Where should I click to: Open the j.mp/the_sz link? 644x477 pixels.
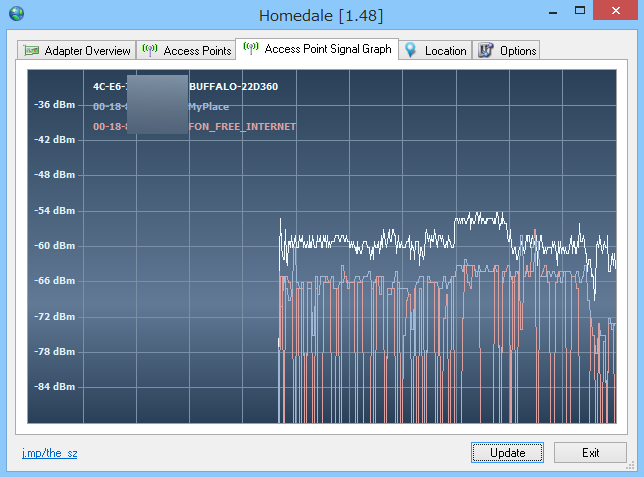[x=49, y=453]
